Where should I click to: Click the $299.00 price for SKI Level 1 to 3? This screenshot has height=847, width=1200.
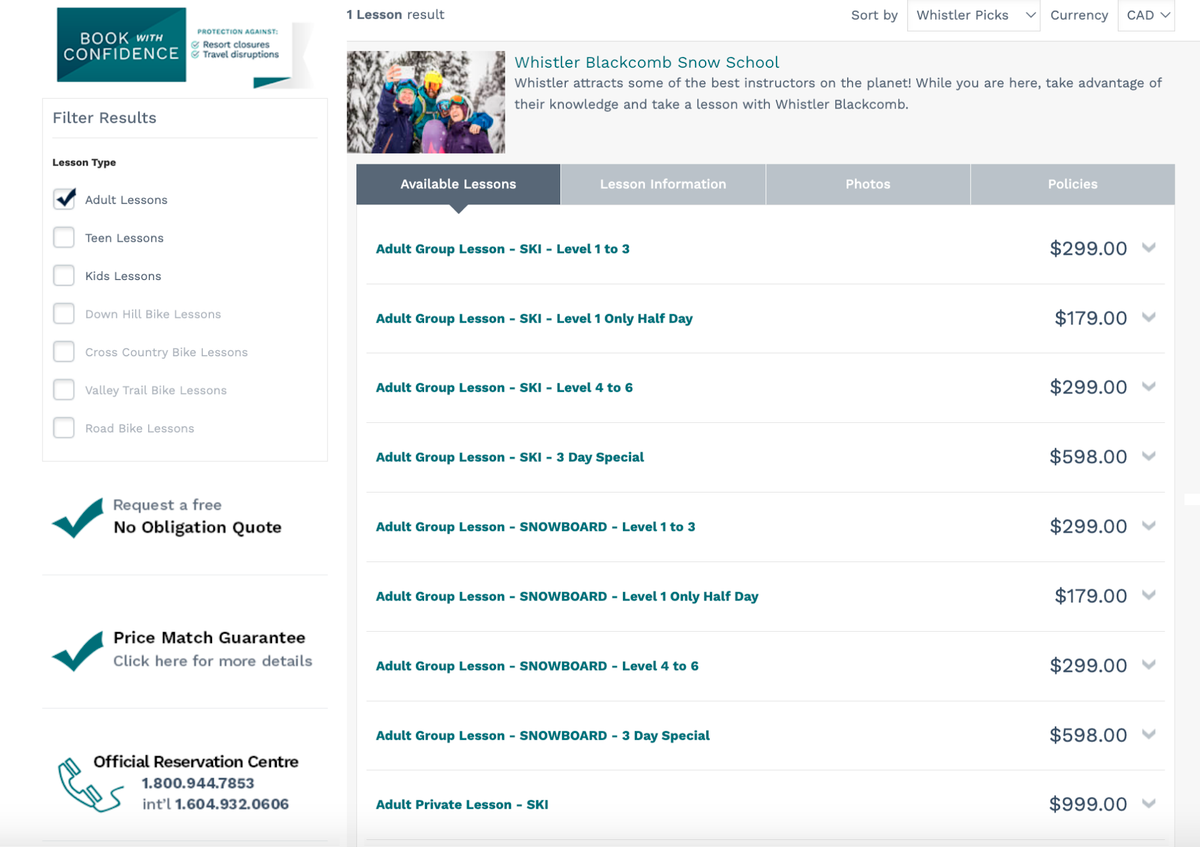pyautogui.click(x=1088, y=248)
